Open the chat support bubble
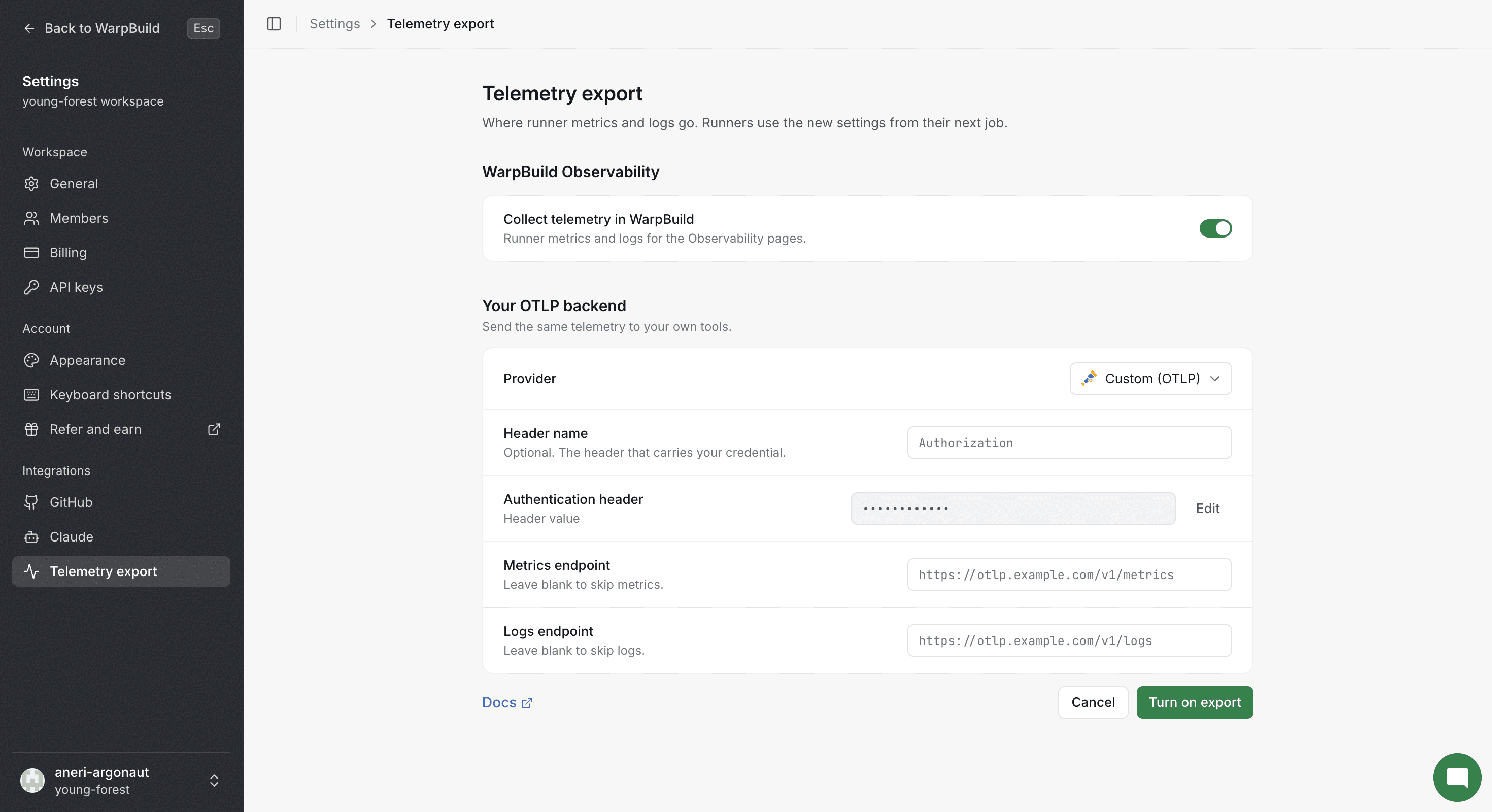 click(x=1456, y=777)
